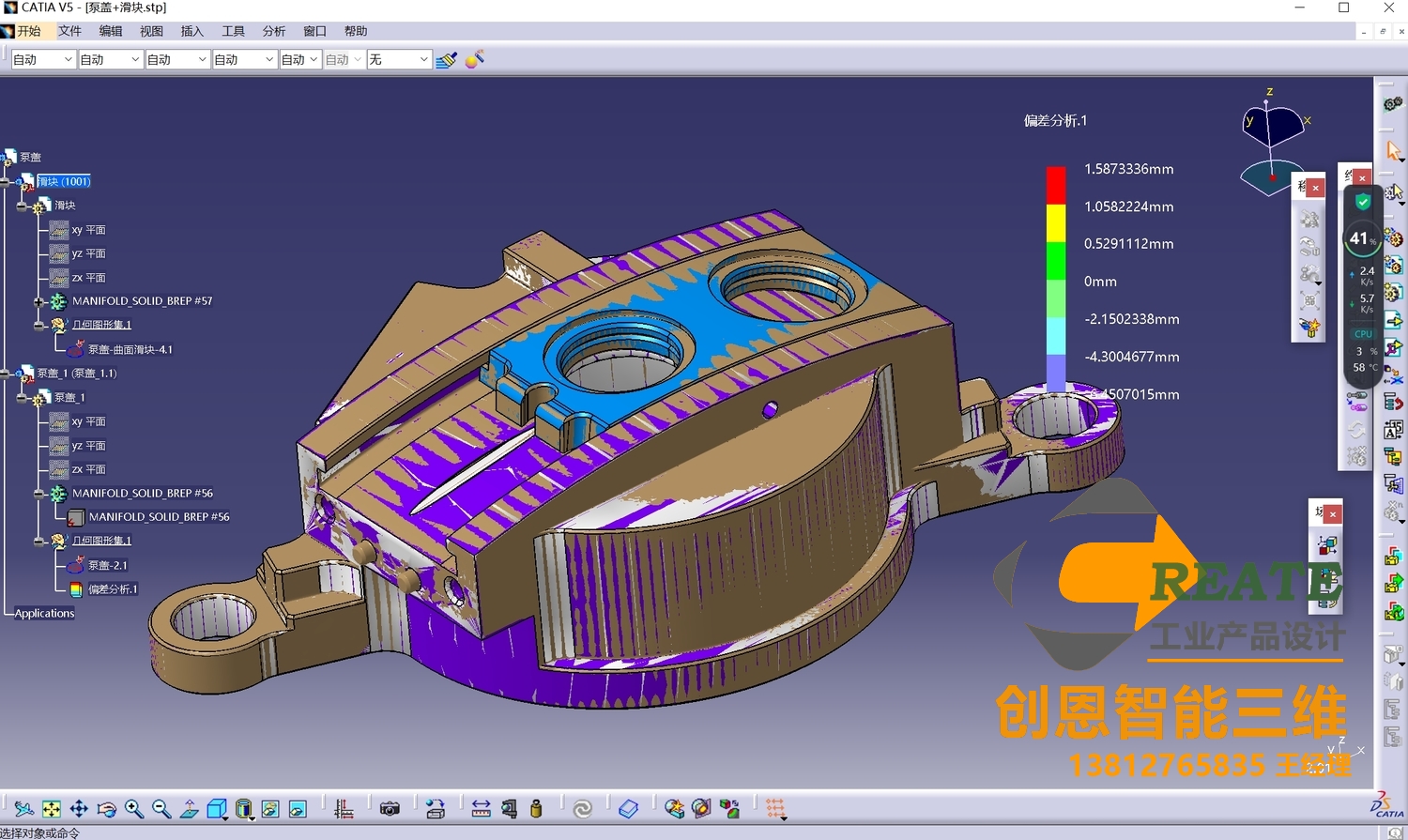Select the Pan view tool
1408x840 pixels.
pyautogui.click(x=79, y=809)
